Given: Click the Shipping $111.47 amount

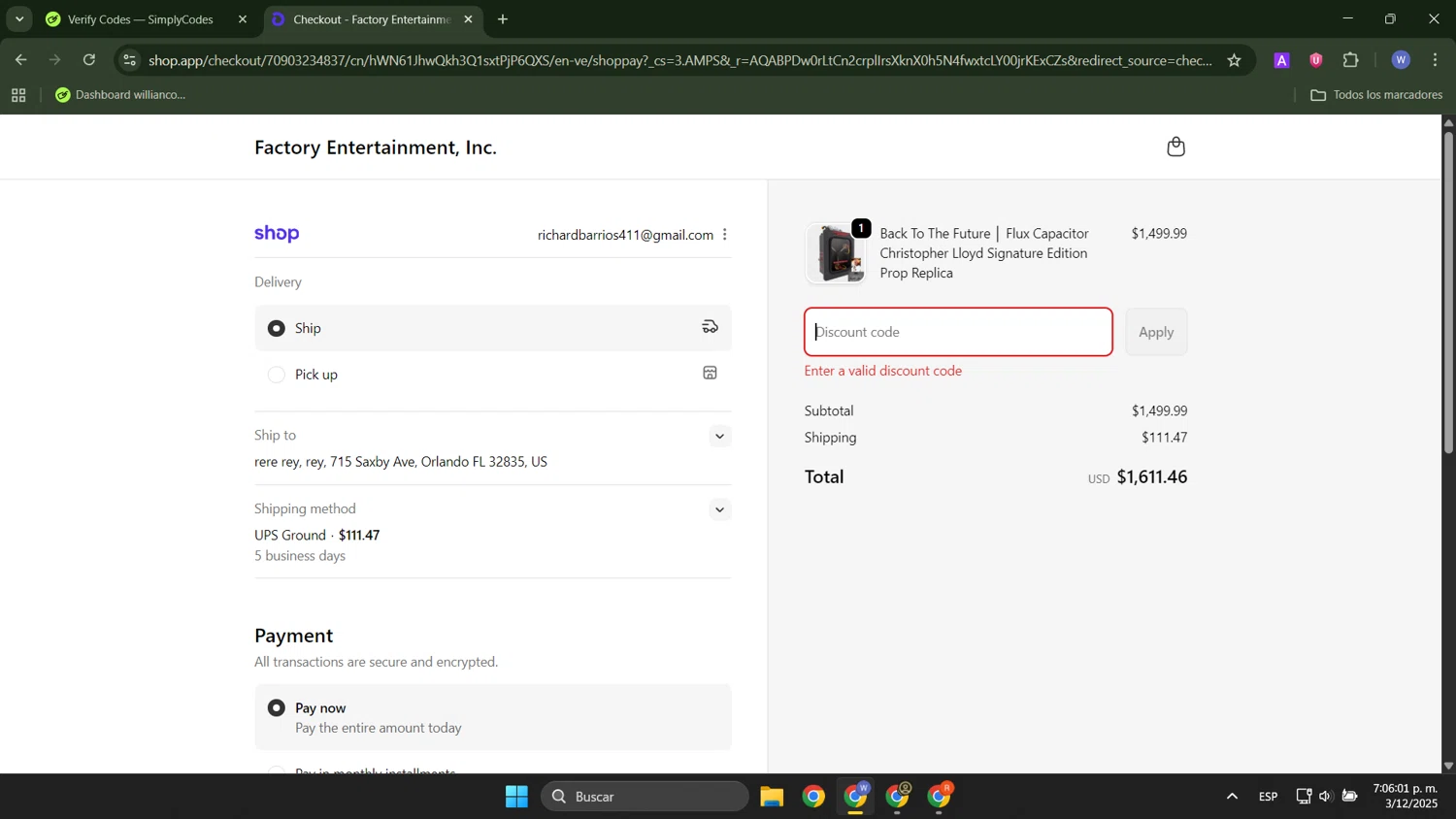Looking at the screenshot, I should pos(1165,438).
